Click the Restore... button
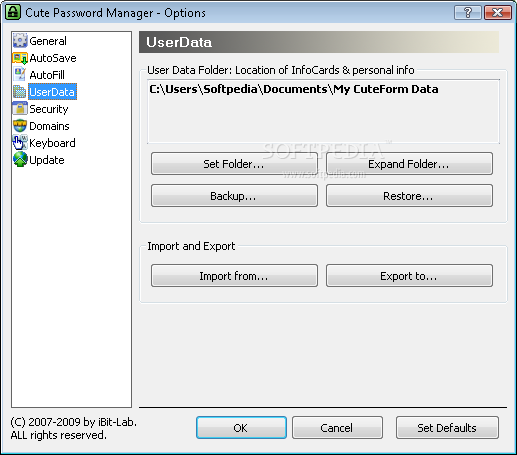The width and height of the screenshot is (517, 455). pos(409,196)
